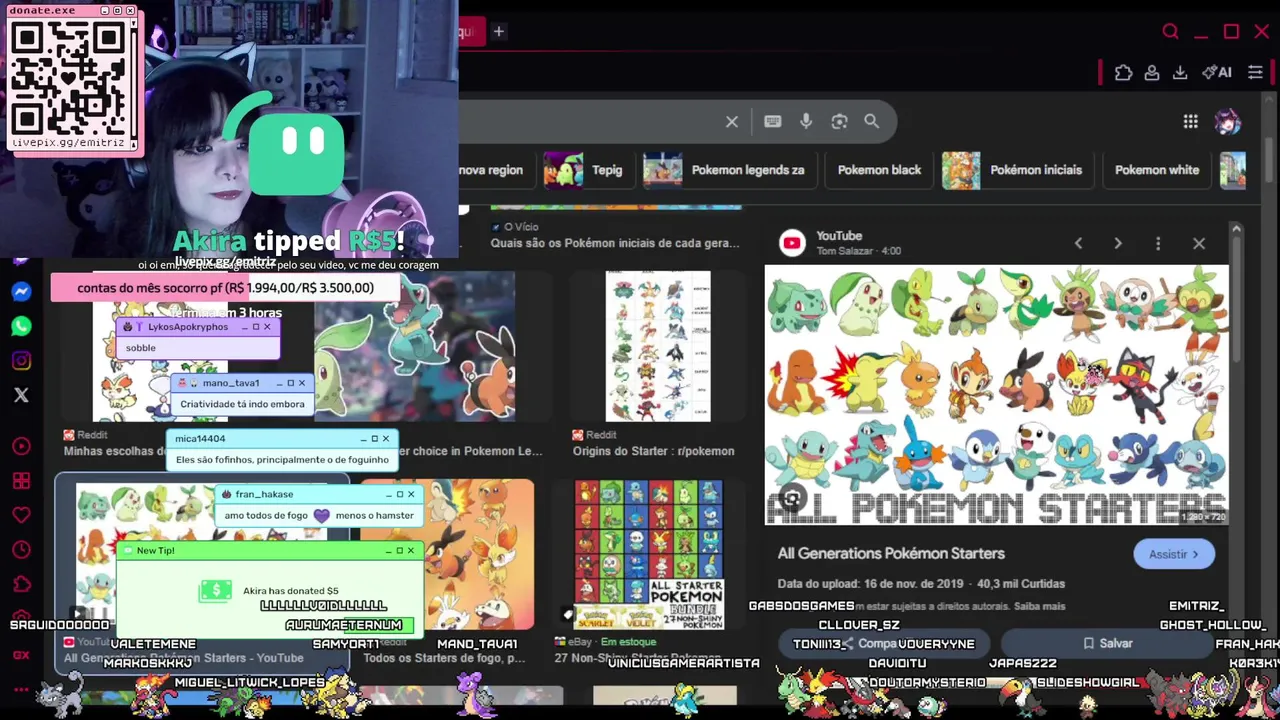Open the browser extensions puzzle icon
Image resolution: width=1280 pixels, height=720 pixels.
point(1123,72)
